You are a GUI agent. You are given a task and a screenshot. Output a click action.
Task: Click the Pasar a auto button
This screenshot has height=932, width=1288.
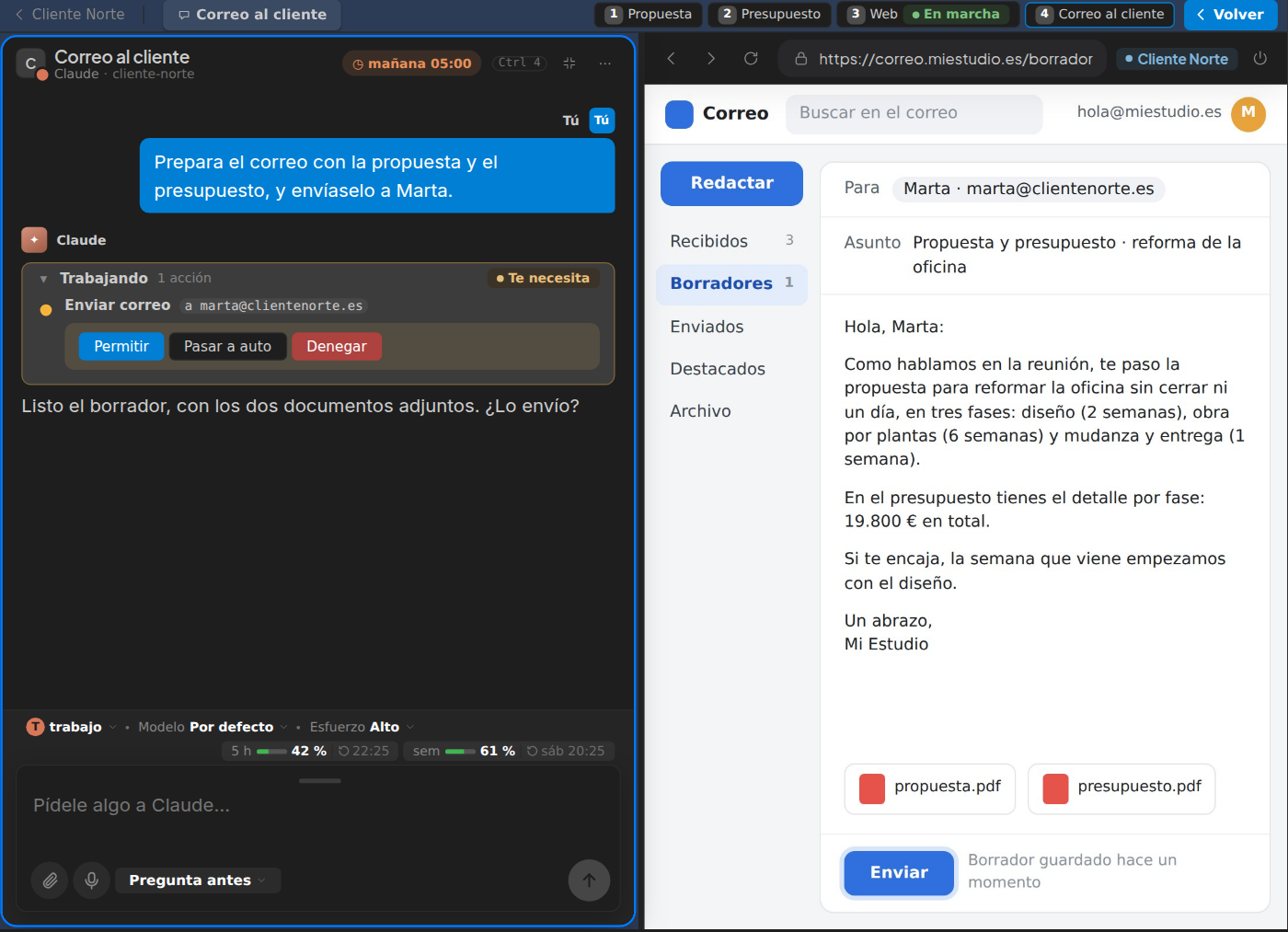point(227,347)
